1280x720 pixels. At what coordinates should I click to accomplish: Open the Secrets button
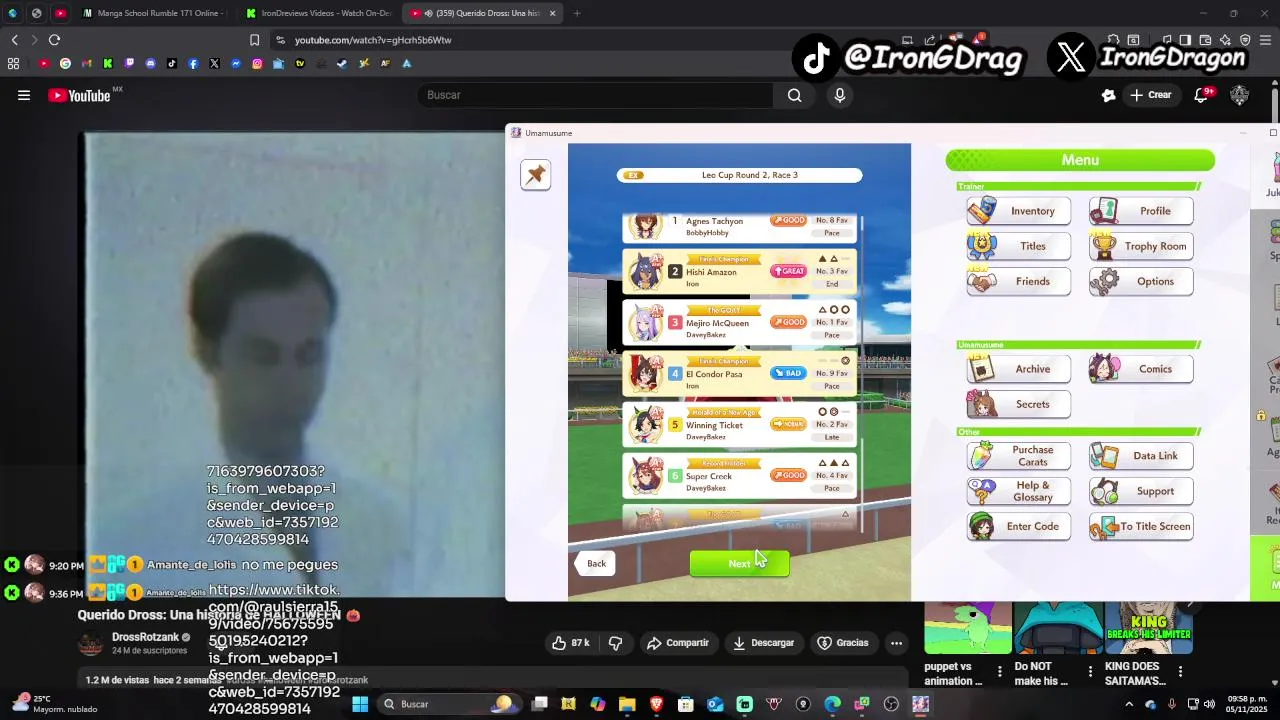1019,404
